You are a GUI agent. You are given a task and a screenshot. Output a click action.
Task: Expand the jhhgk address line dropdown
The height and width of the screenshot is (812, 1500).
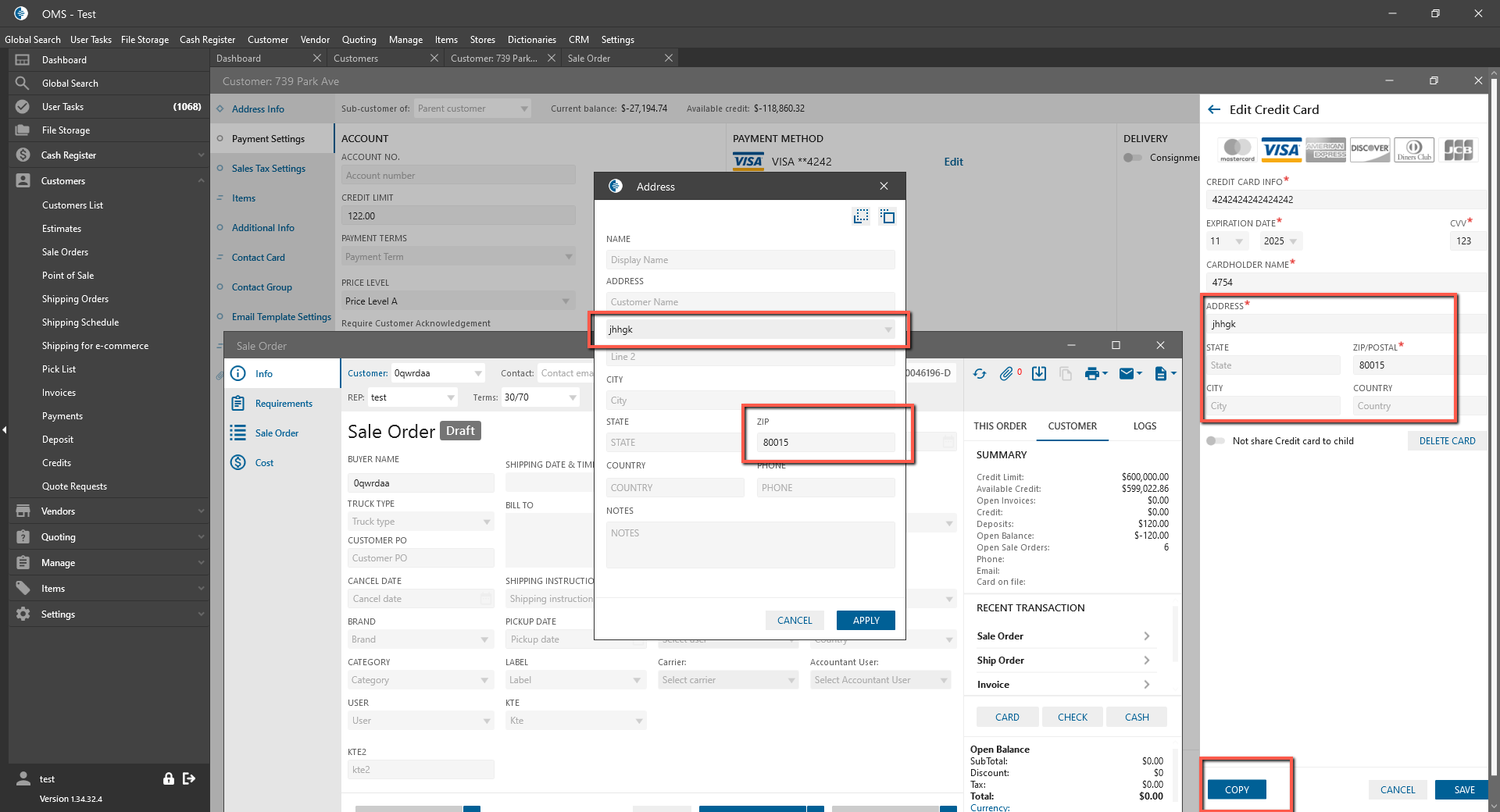(x=887, y=329)
